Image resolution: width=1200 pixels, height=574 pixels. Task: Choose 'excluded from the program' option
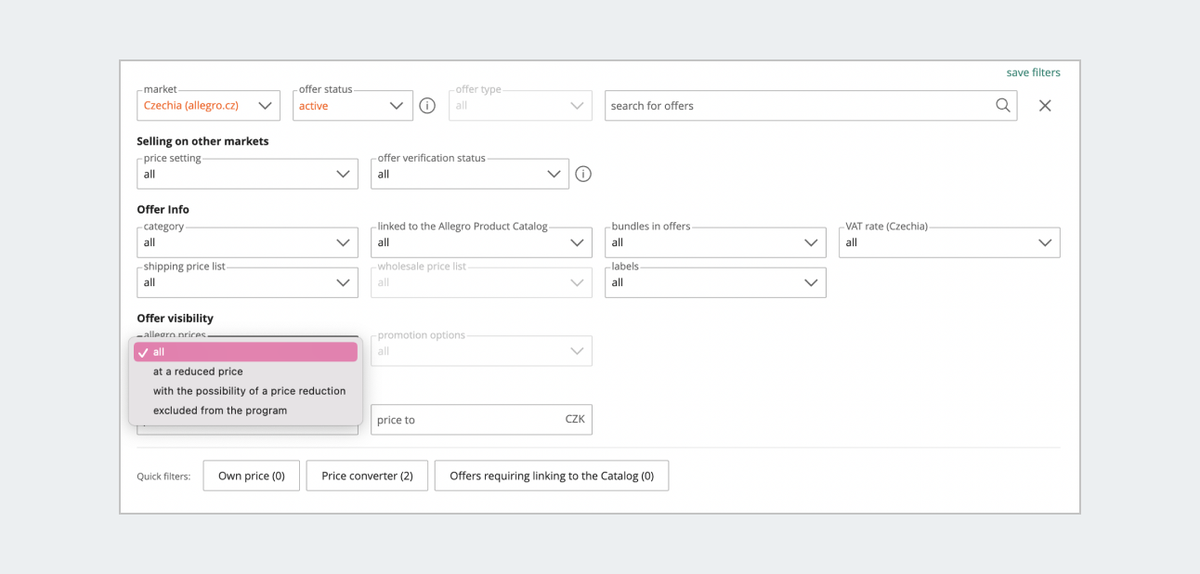pos(245,410)
